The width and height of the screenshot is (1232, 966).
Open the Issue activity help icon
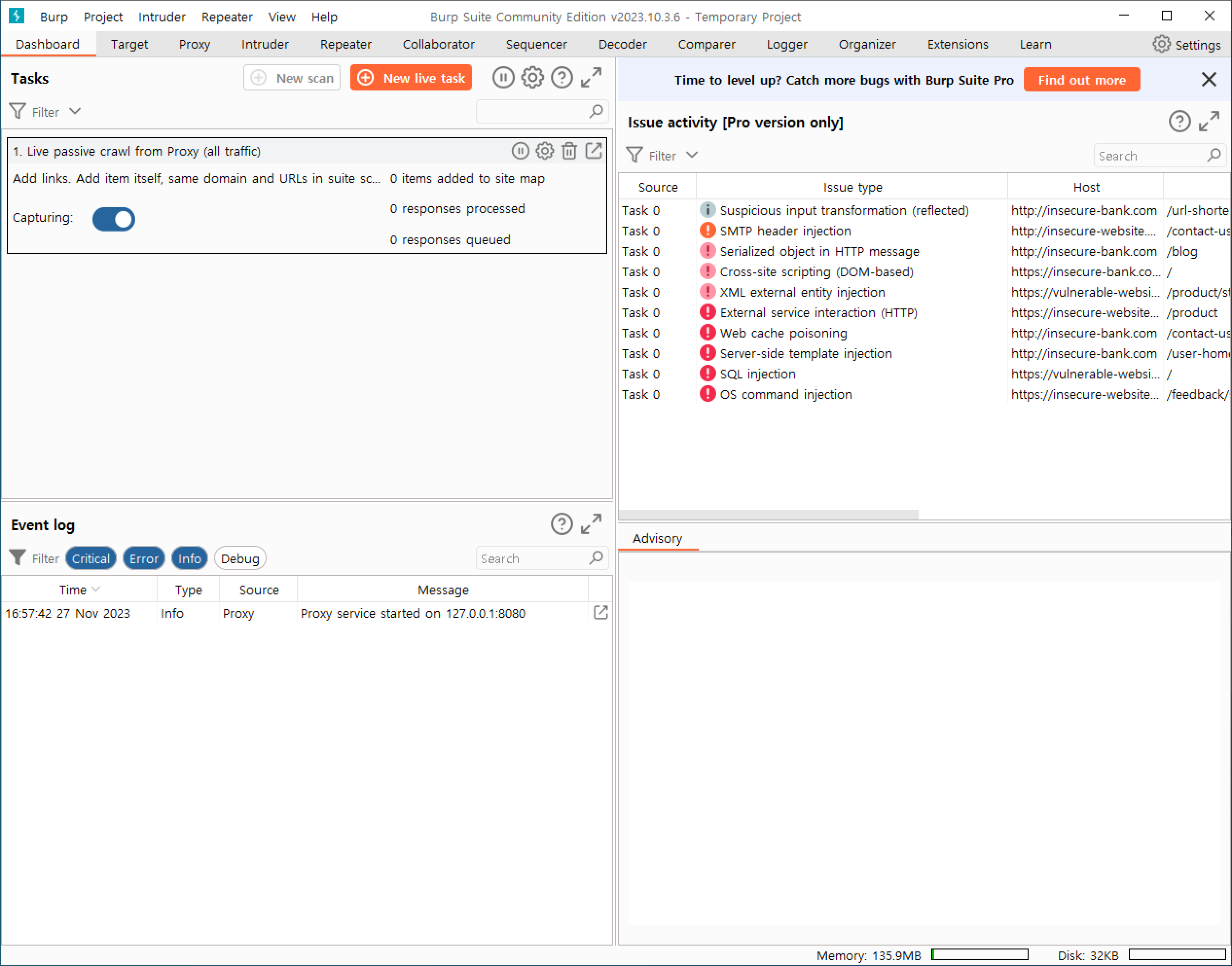(1179, 121)
